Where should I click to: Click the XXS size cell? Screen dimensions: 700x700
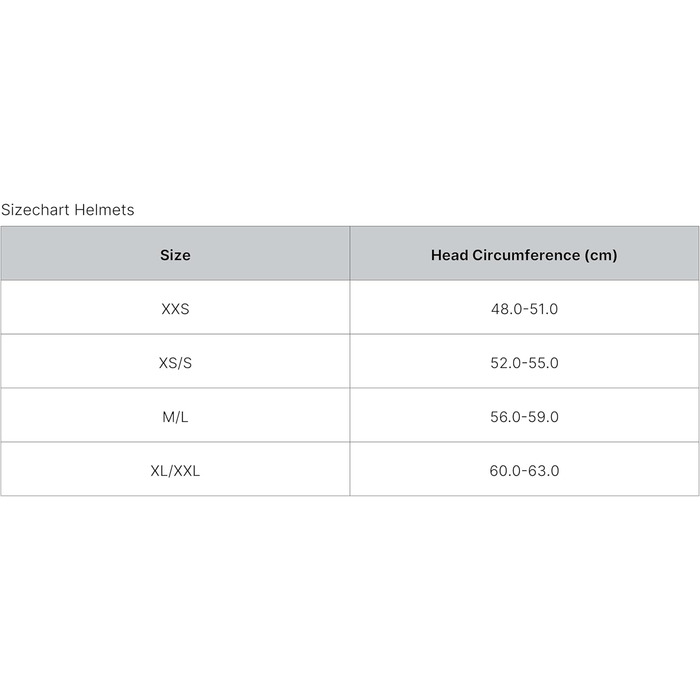(x=175, y=309)
